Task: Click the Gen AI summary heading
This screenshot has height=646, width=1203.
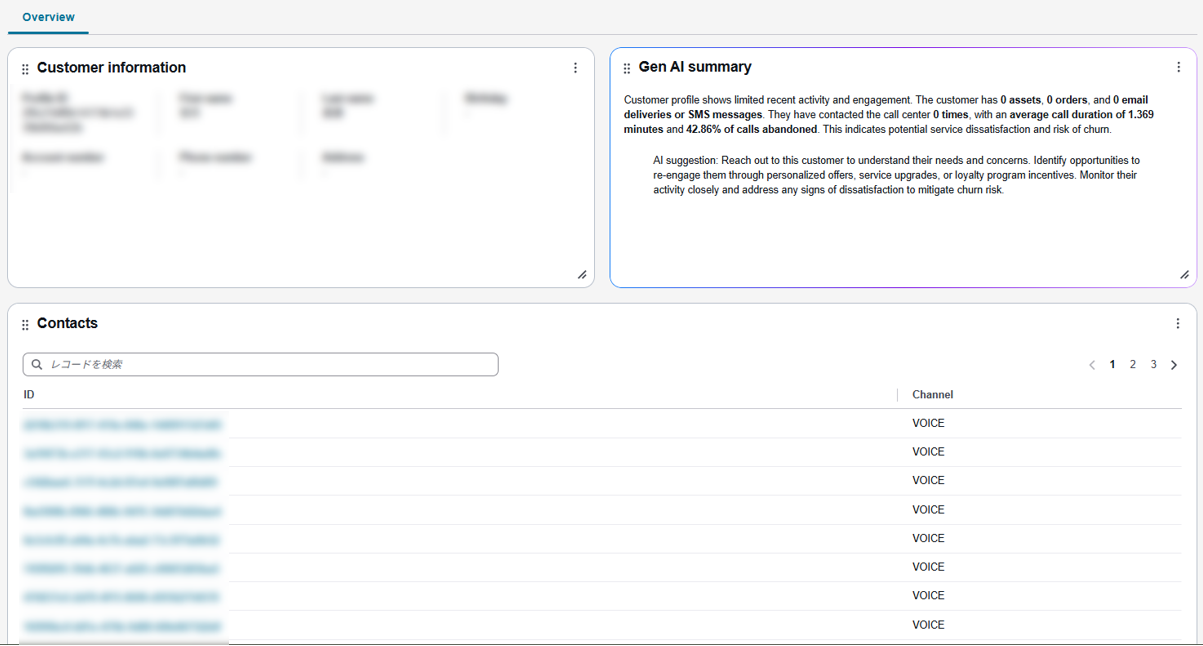Action: coord(695,67)
